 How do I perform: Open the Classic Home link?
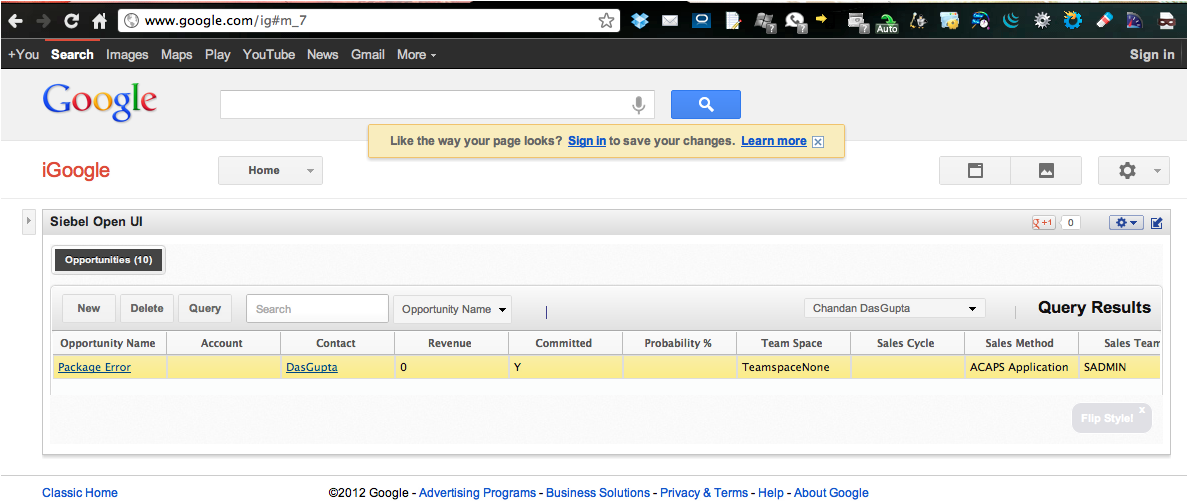pos(80,492)
